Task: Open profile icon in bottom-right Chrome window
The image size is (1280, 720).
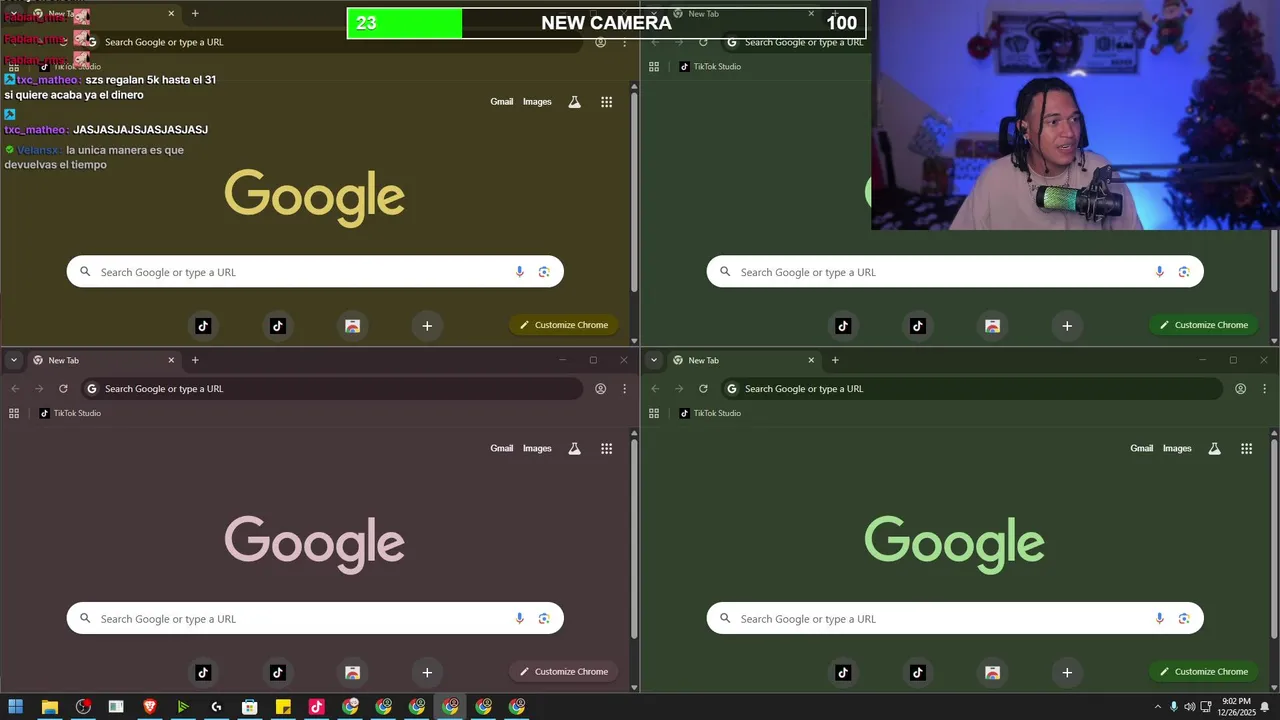Action: (1240, 389)
